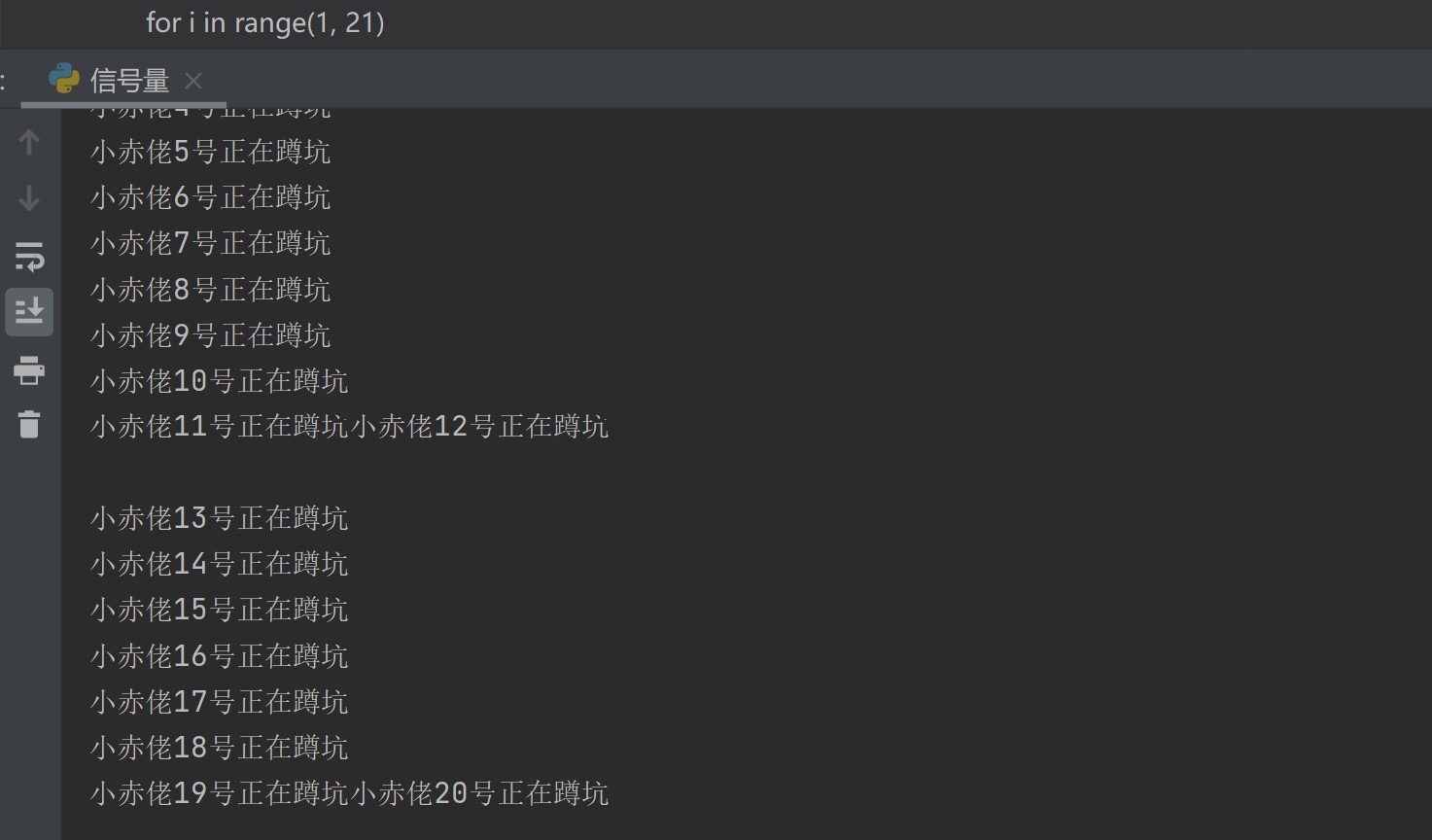Viewport: 1432px width, 840px height.
Task: Click output line 小赤佬13号正在蹲坑
Action: click(x=219, y=518)
